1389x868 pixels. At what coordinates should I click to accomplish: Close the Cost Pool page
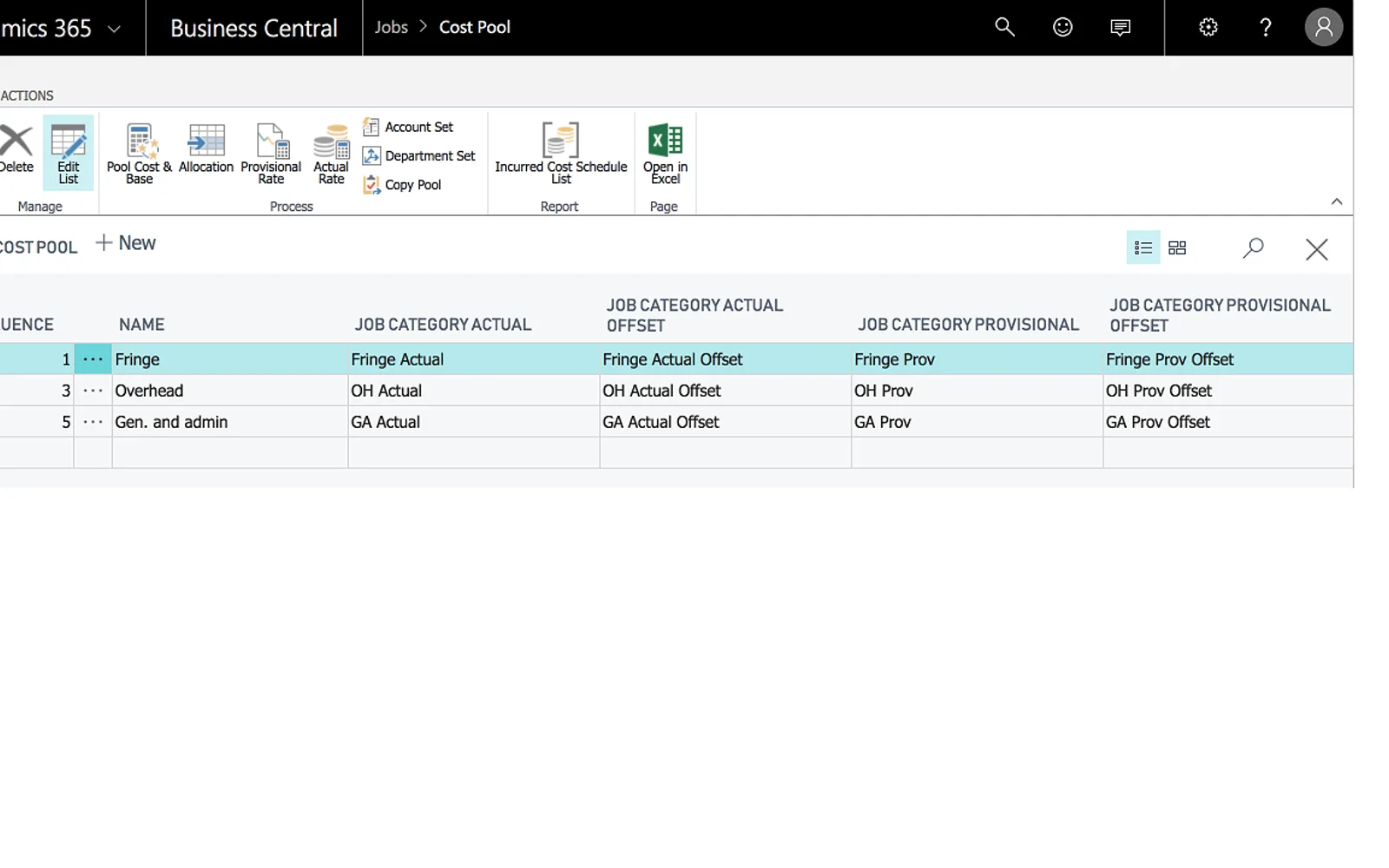(1317, 249)
